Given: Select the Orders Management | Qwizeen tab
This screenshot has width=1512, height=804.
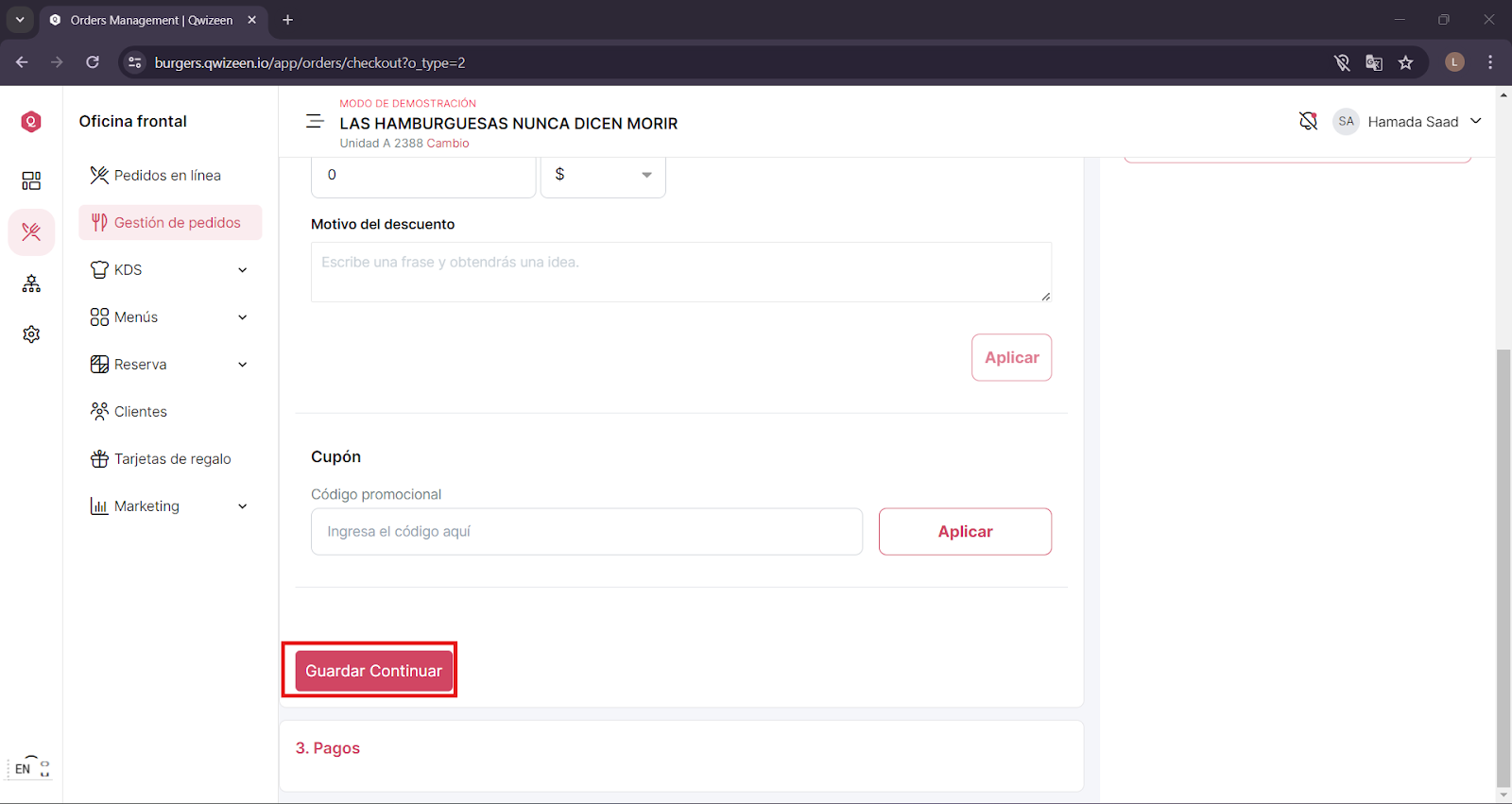Looking at the screenshot, I should pyautogui.click(x=154, y=20).
